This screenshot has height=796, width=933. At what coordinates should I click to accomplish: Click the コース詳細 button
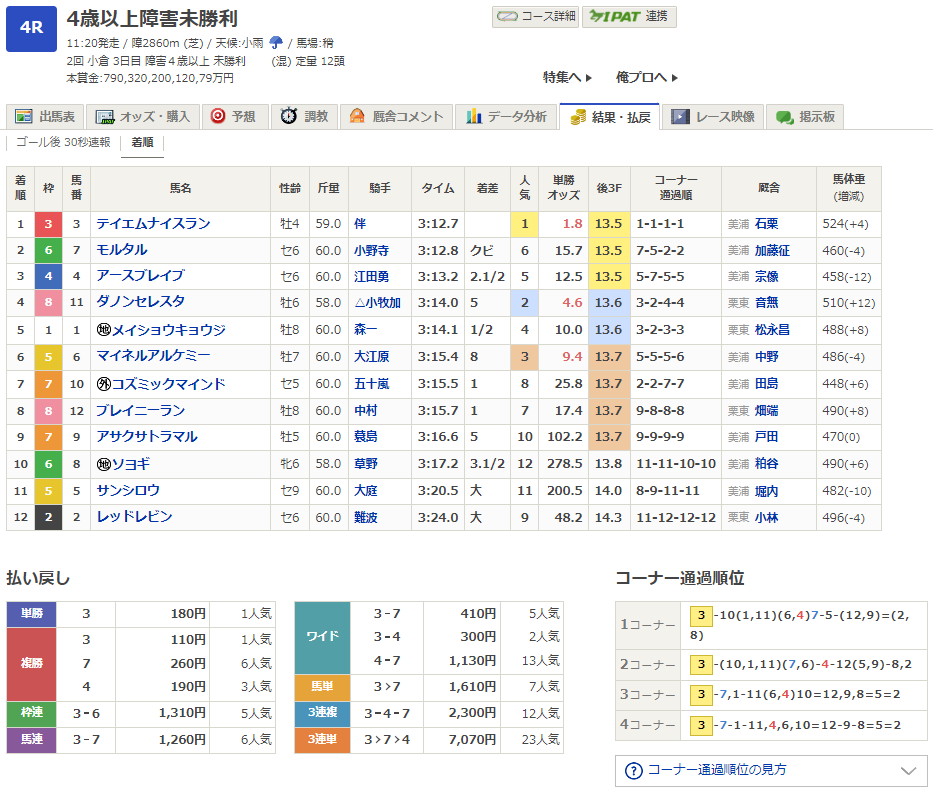pyautogui.click(x=536, y=17)
